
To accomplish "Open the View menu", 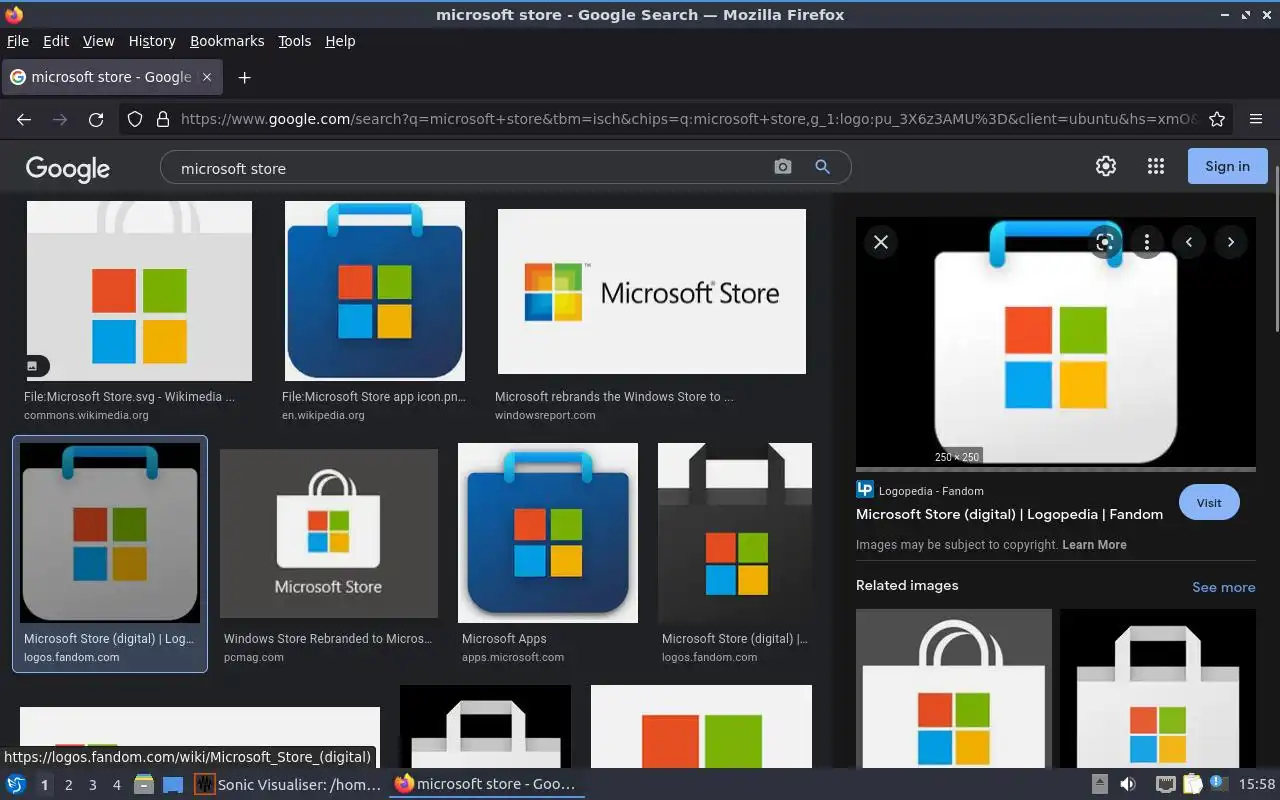I will pyautogui.click(x=98, y=41).
